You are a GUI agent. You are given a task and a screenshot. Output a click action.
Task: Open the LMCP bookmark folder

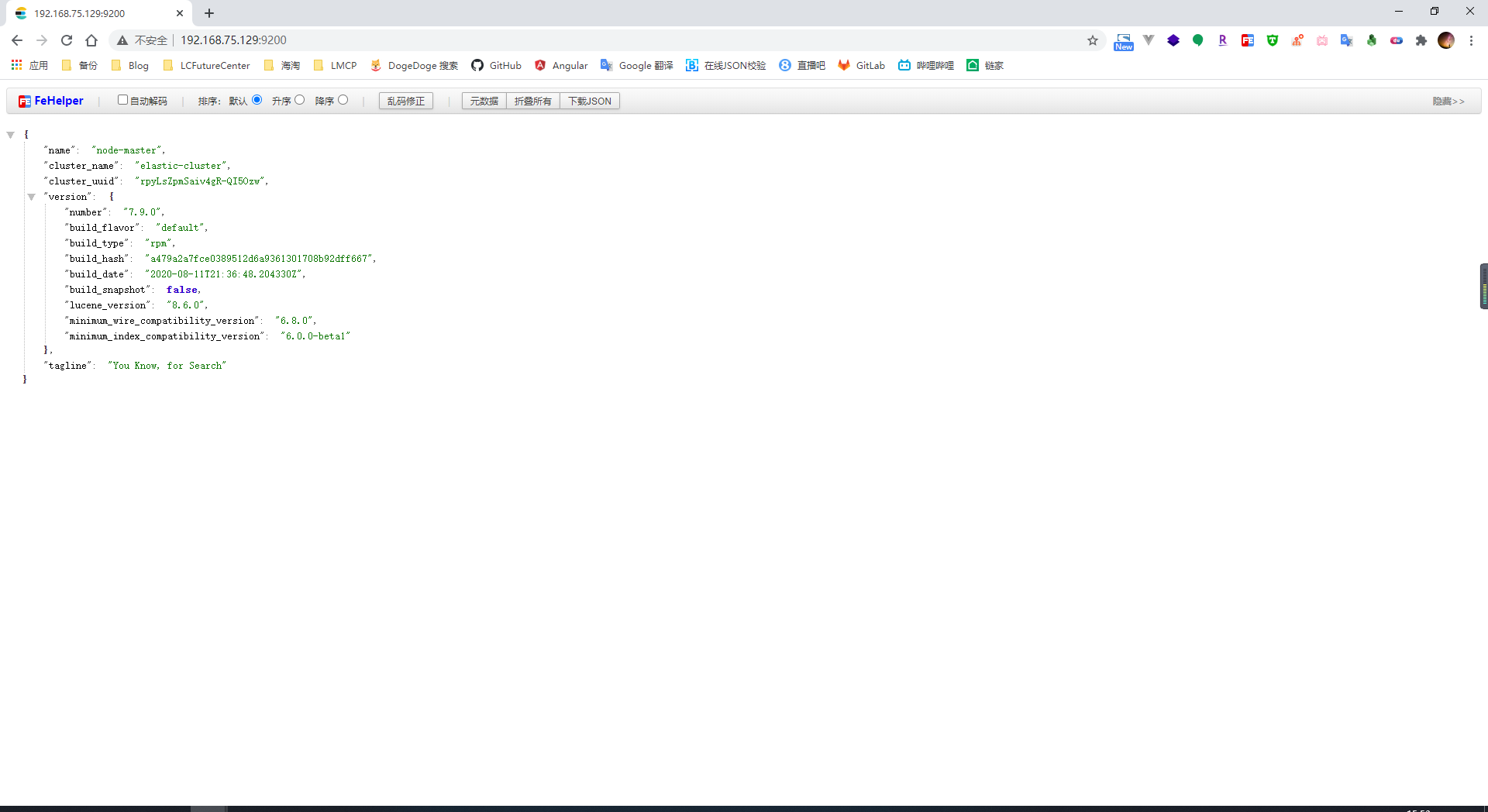(x=336, y=65)
